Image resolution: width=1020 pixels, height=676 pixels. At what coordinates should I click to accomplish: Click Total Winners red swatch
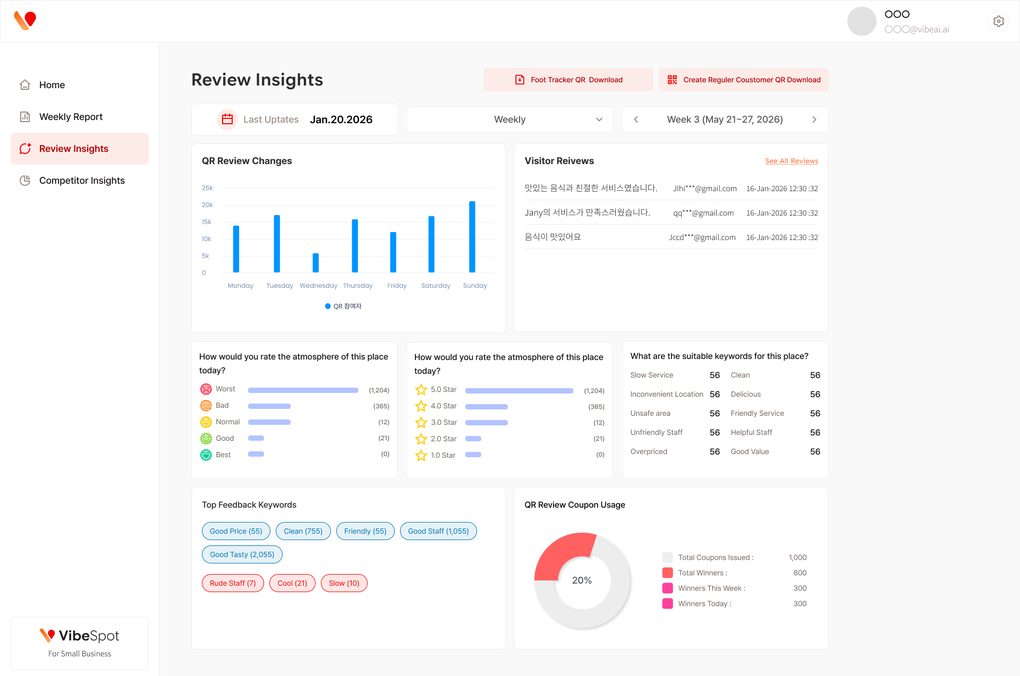pos(667,573)
